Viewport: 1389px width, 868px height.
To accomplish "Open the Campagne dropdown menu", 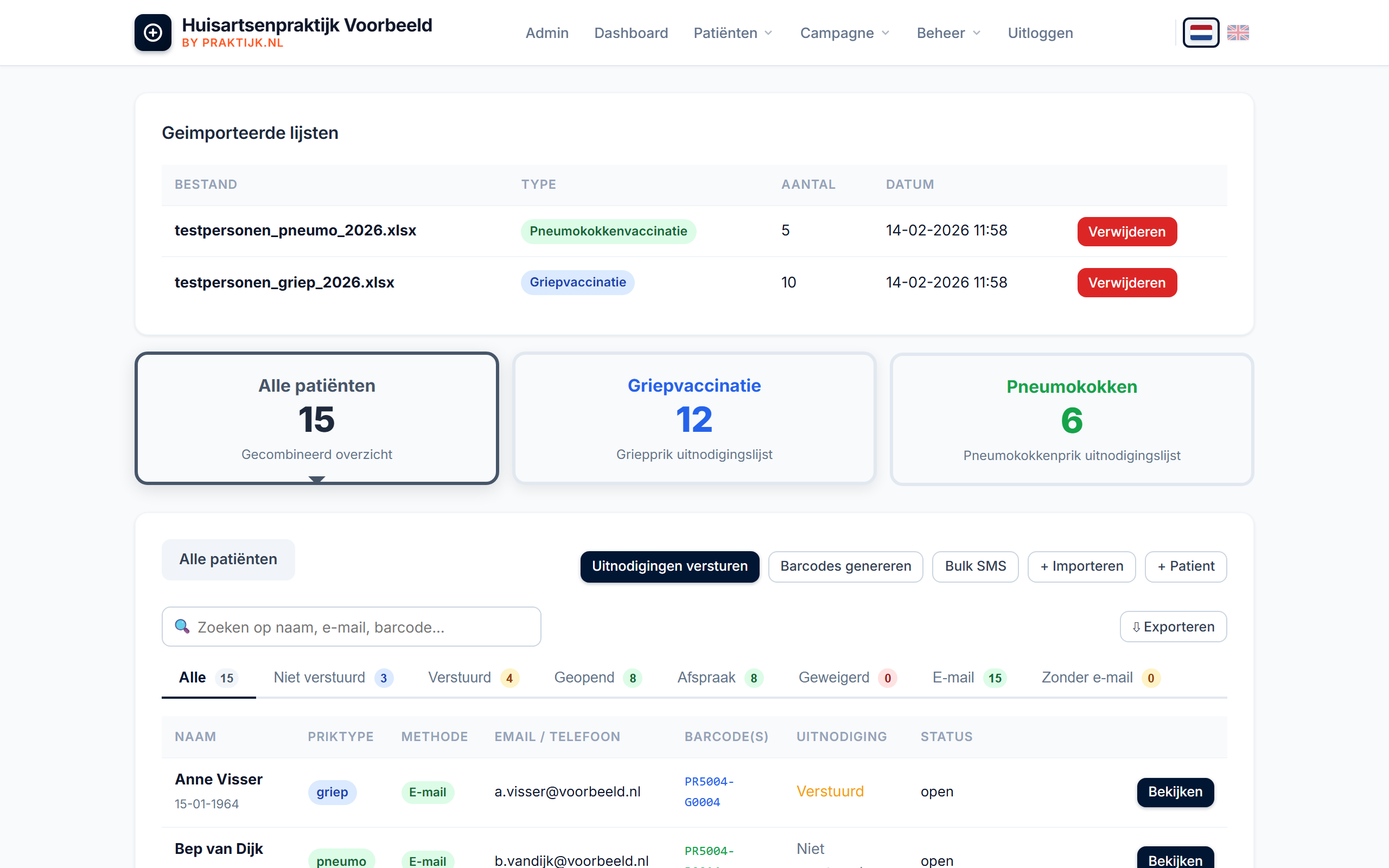I will click(x=844, y=33).
